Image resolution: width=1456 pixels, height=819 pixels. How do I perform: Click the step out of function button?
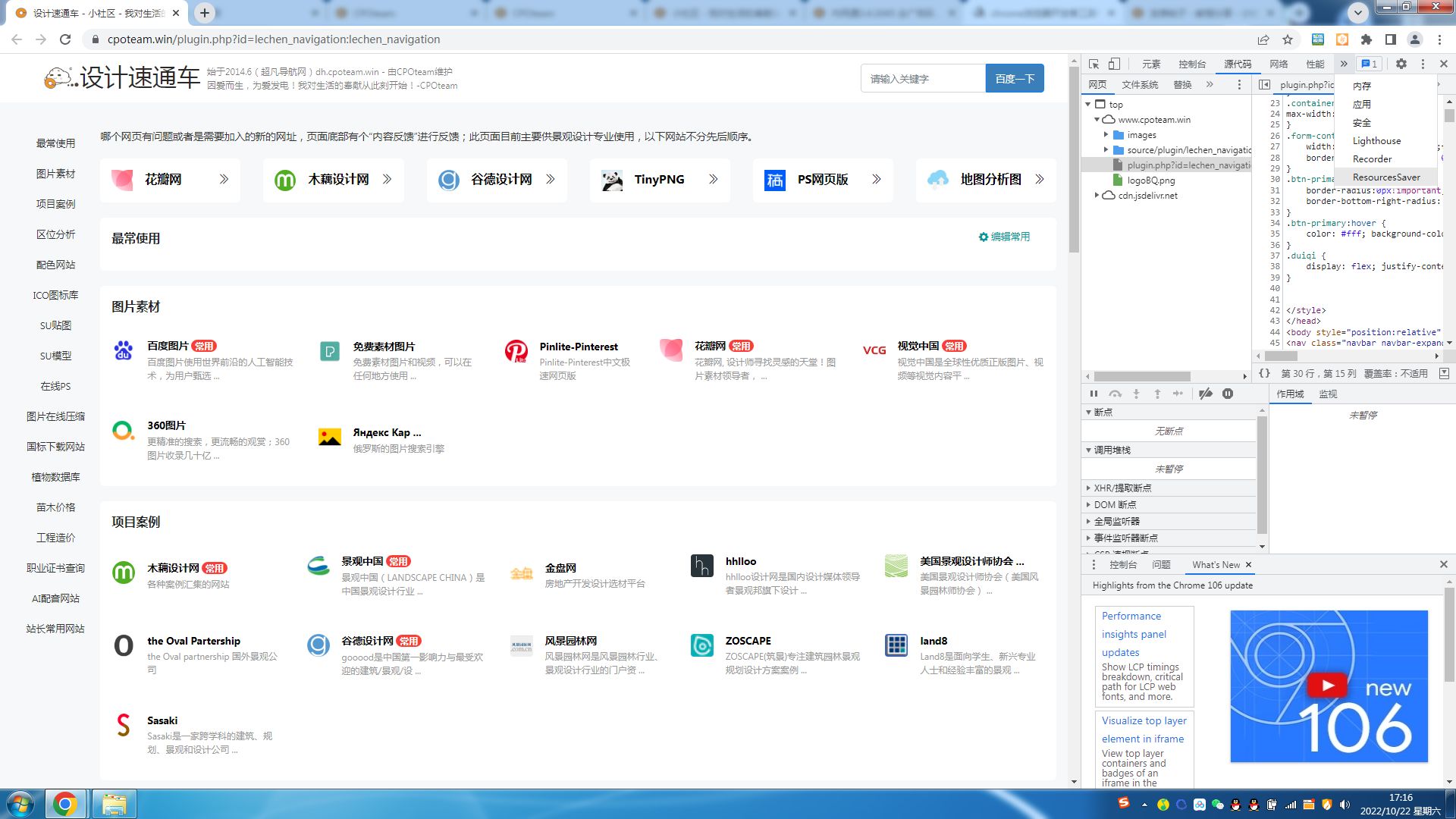pos(1157,394)
